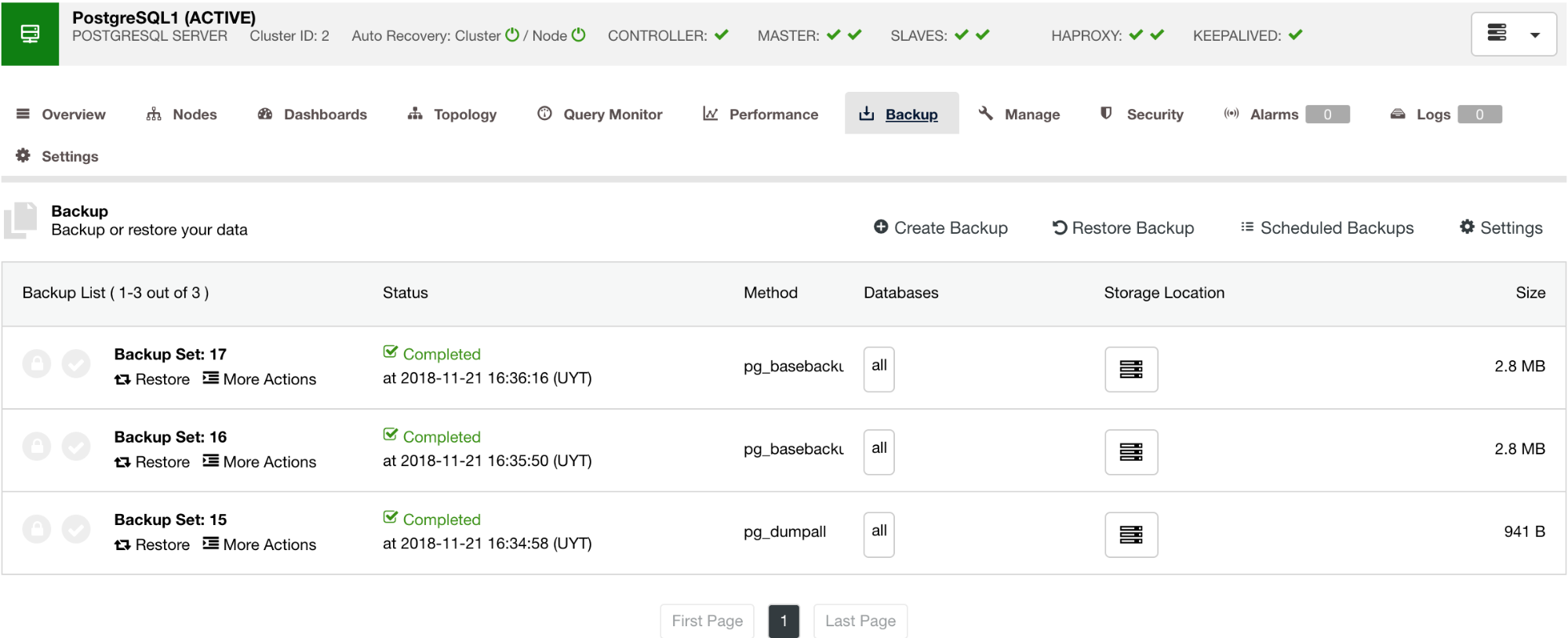Screen dimensions: 1568x638
Task: Click the Backup page document icon
Action: point(20,221)
